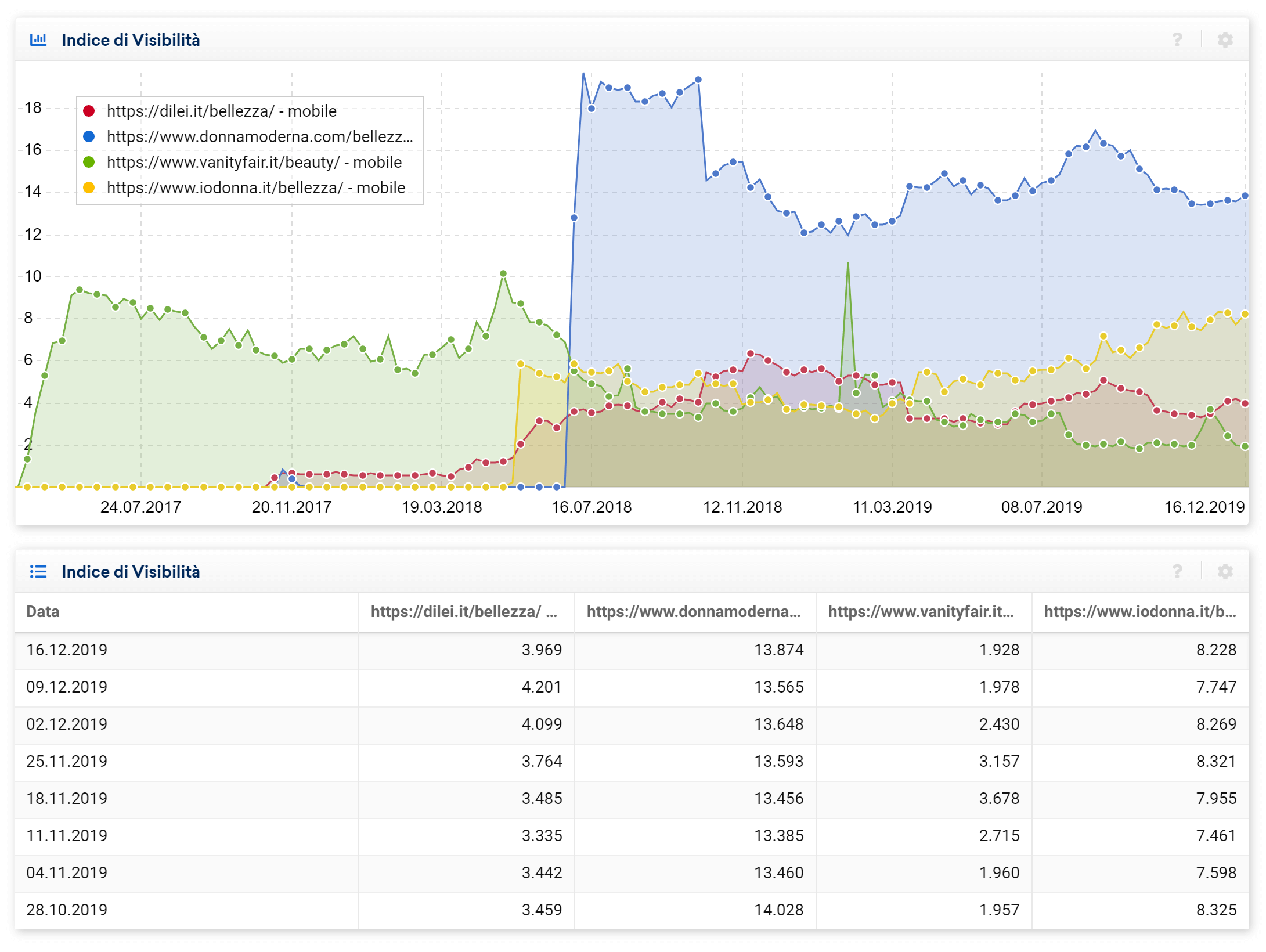The height and width of the screenshot is (952, 1266).
Task: Click the vanityfair.it column header
Action: tap(921, 612)
